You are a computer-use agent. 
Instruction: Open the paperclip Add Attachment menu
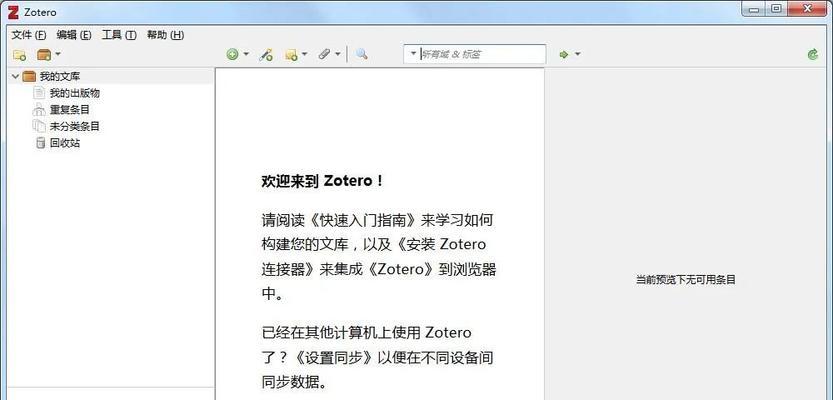[x=329, y=54]
